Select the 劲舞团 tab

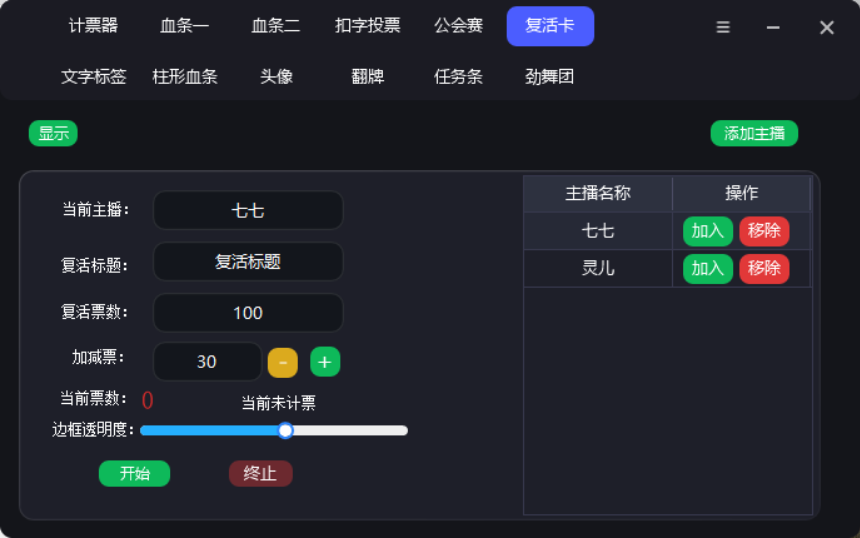pos(550,76)
